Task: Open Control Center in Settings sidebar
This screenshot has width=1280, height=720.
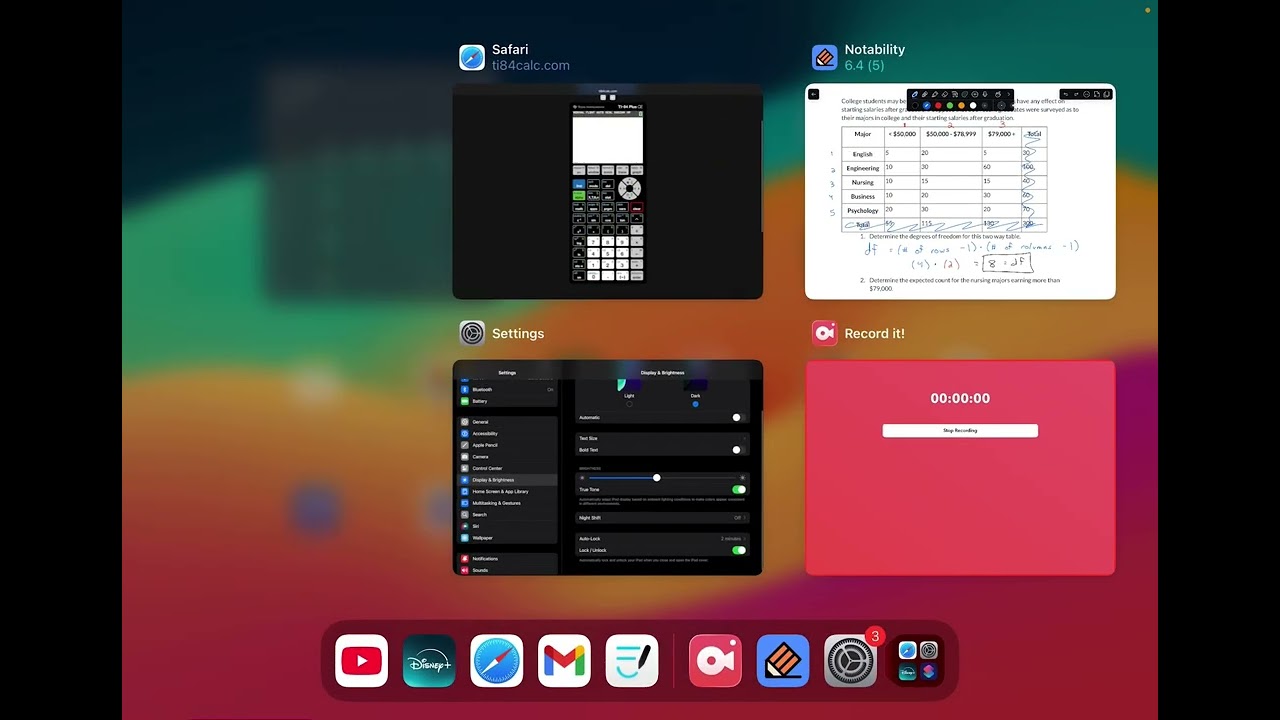Action: coord(506,468)
